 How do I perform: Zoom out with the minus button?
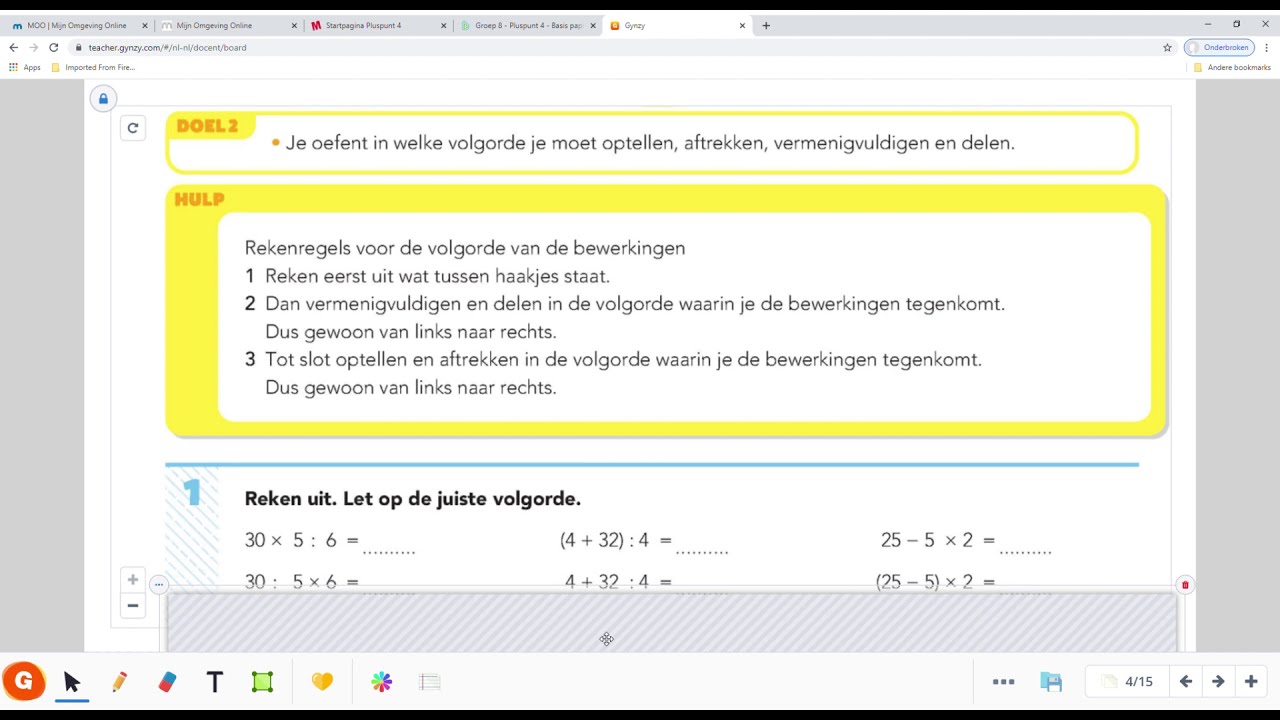[132, 605]
